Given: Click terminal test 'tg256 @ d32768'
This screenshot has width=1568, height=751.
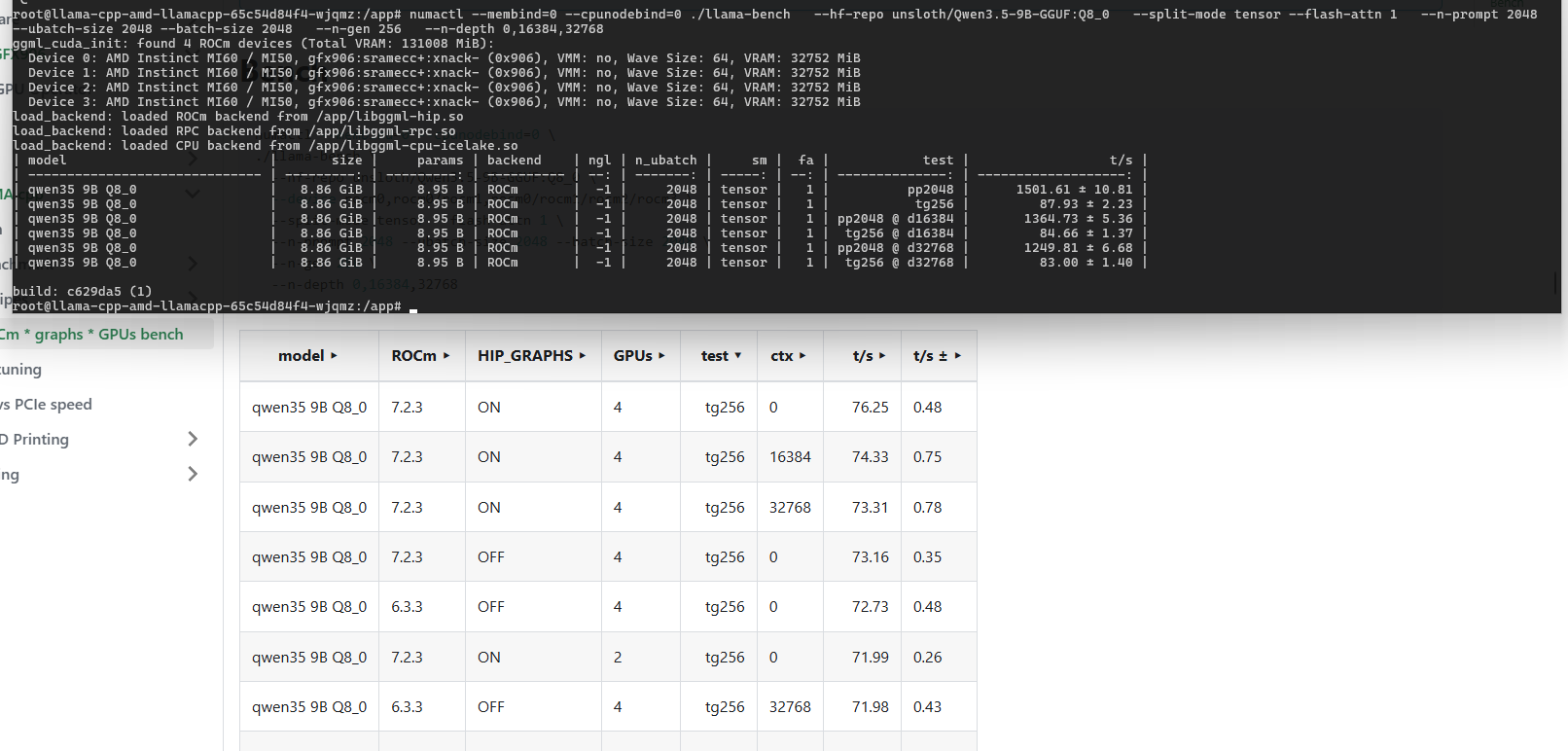Looking at the screenshot, I should pos(899,263).
